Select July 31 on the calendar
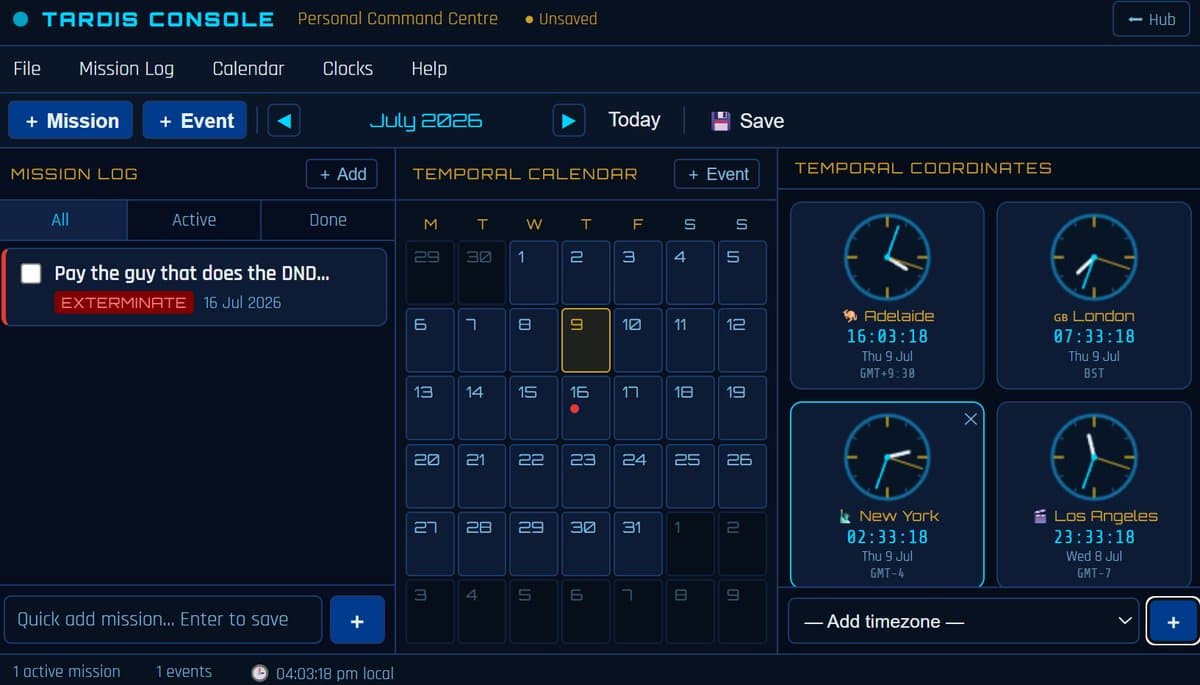 (638, 544)
